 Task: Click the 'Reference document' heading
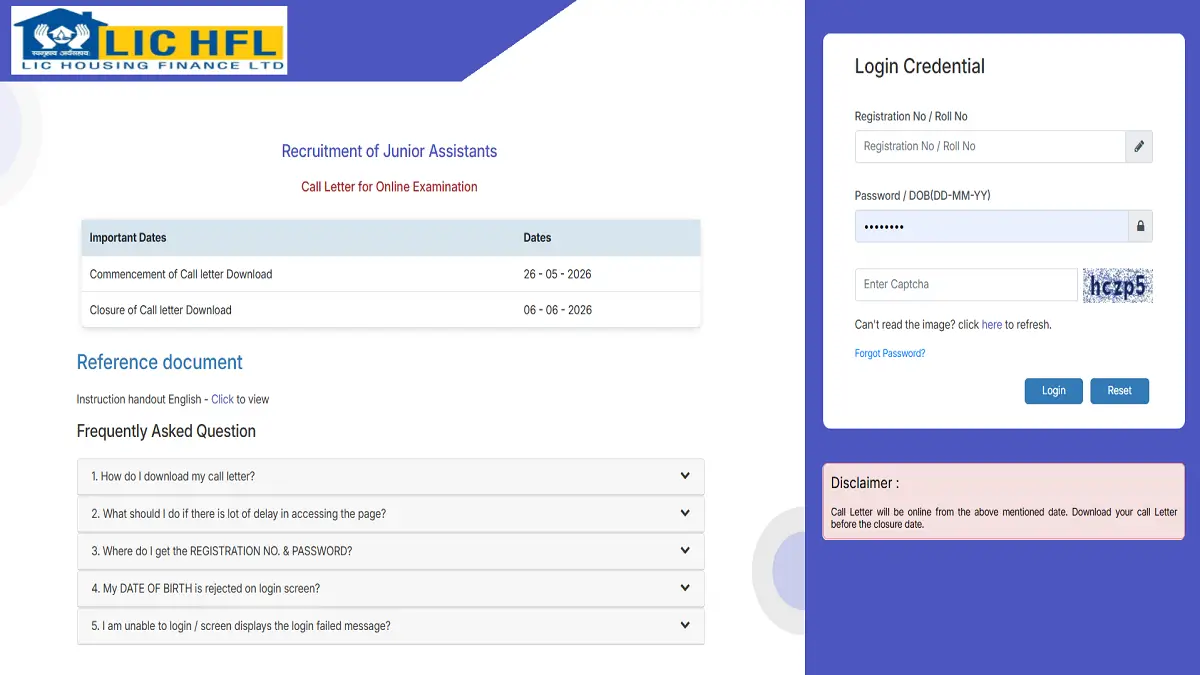tap(160, 362)
